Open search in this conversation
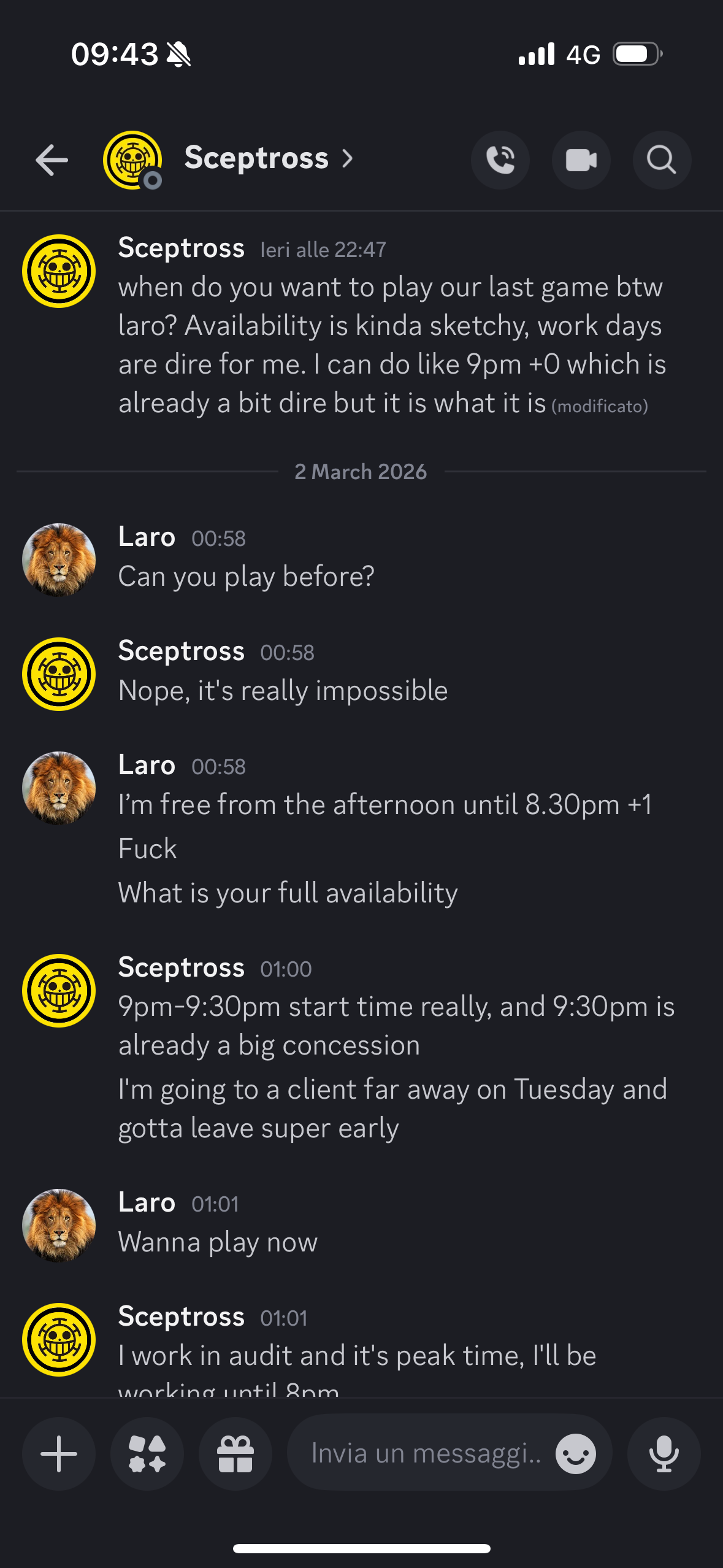The image size is (723, 1568). click(662, 160)
